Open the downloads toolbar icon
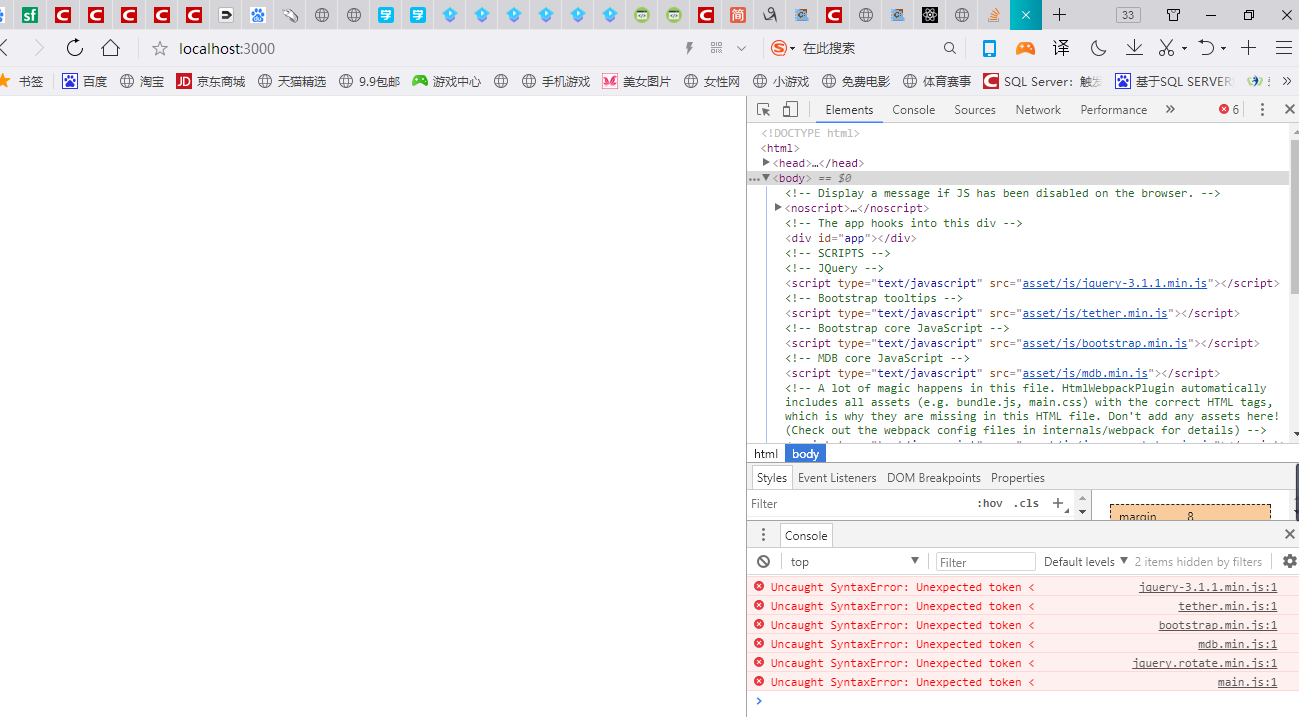This screenshot has height=717, width=1299. [1134, 48]
